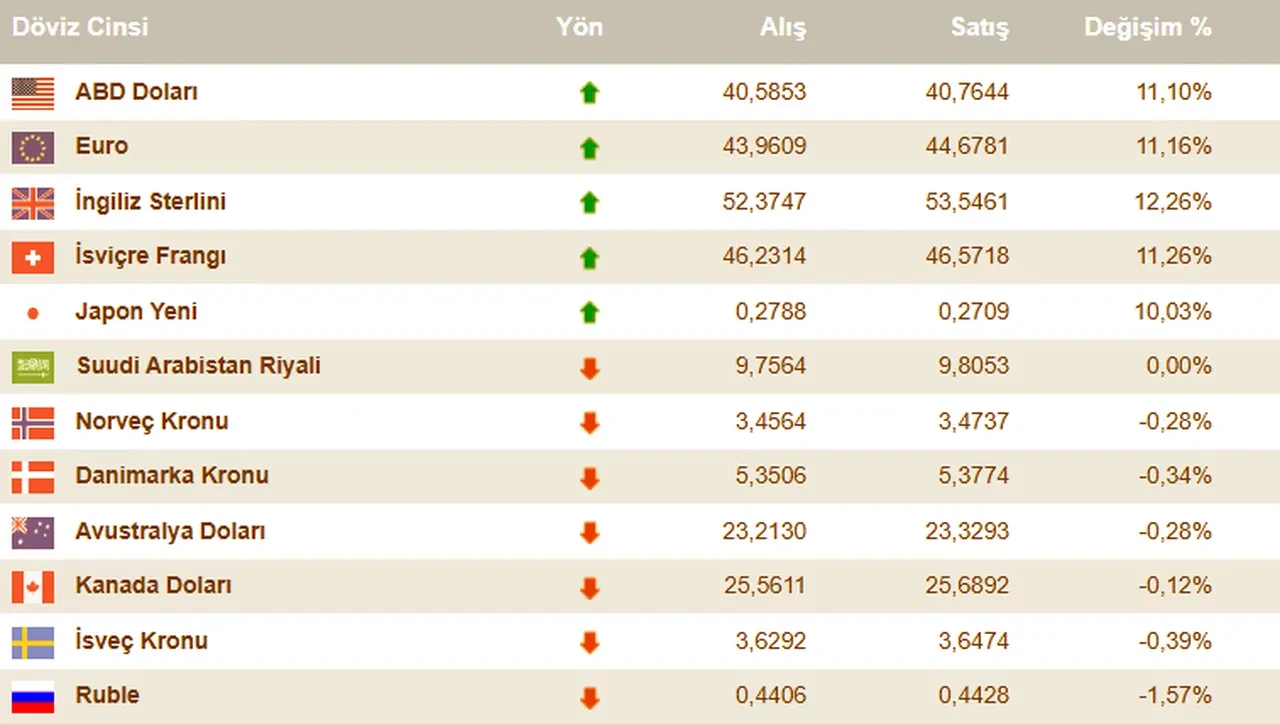The height and width of the screenshot is (725, 1280).
Task: Select the Avustralya Doları row link
Action: pyautogui.click(x=169, y=532)
